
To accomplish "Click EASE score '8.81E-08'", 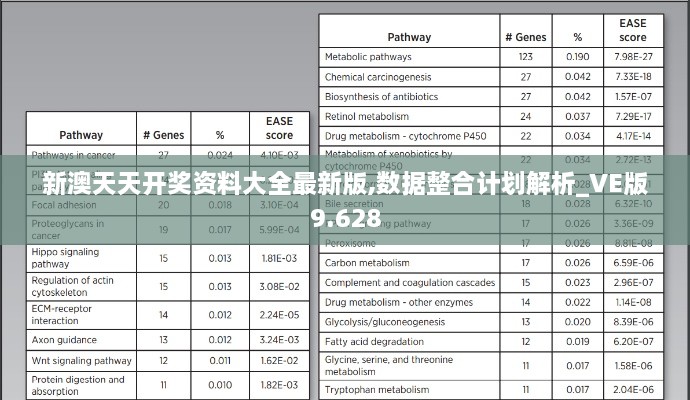I will tap(633, 243).
